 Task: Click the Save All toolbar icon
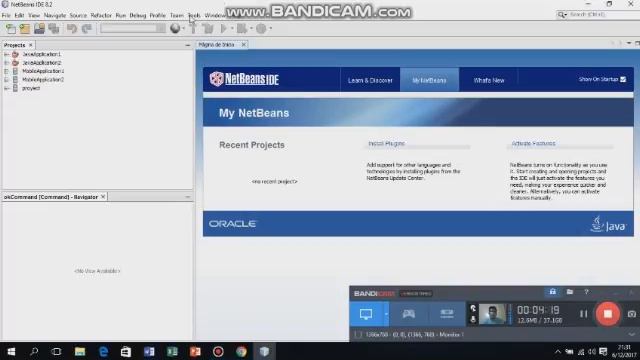[54, 29]
